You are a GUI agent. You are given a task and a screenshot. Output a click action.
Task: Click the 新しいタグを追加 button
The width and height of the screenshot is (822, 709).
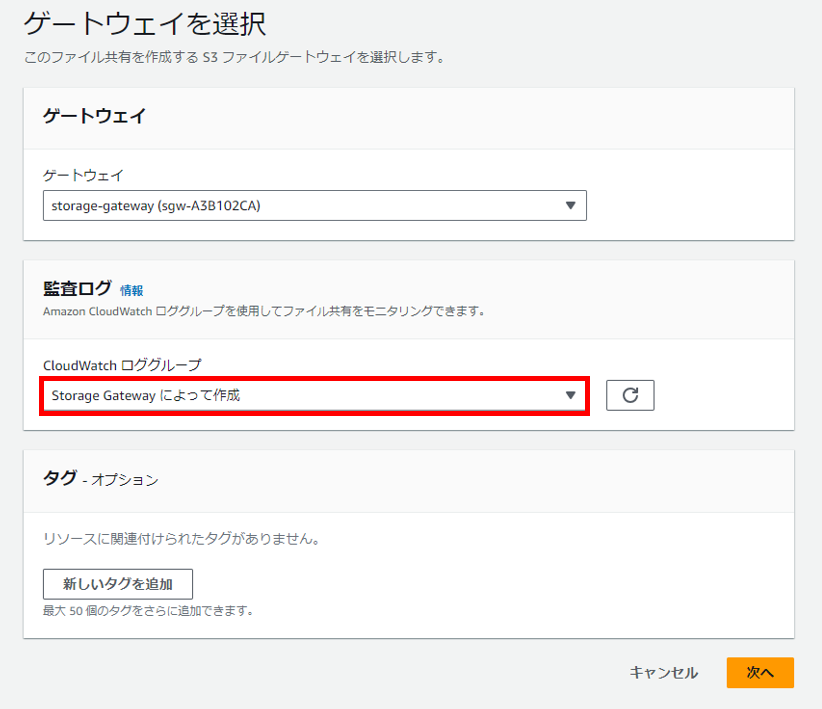click(118, 584)
